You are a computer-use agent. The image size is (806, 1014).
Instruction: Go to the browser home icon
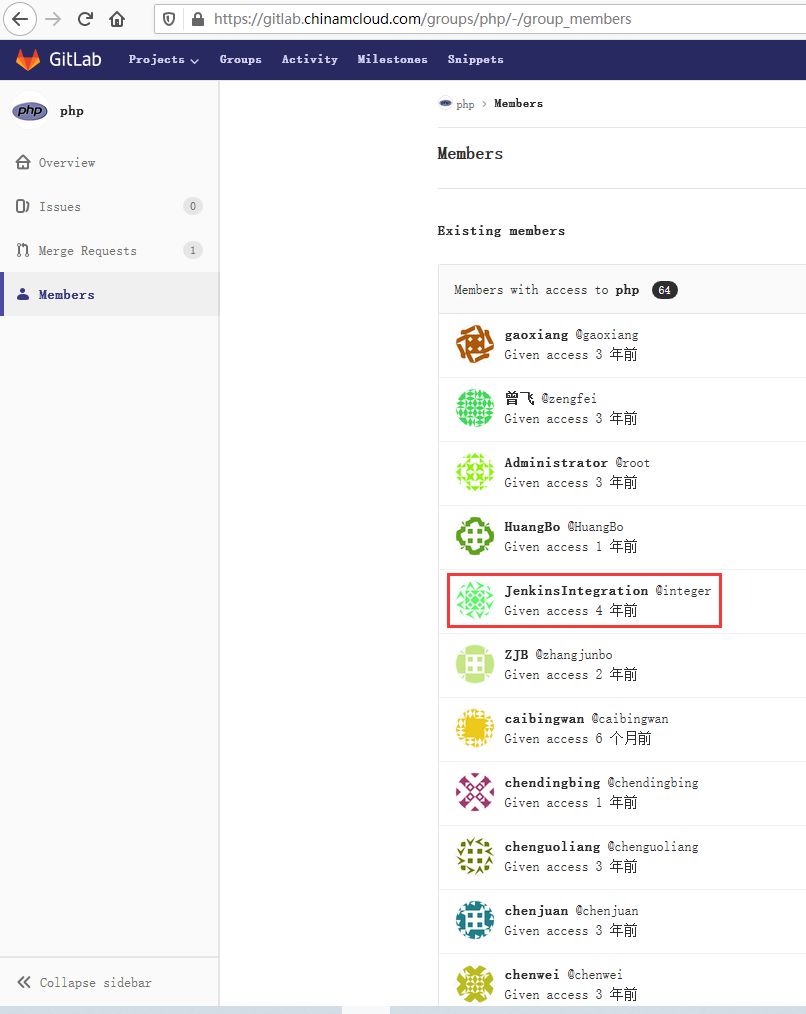tap(117, 19)
